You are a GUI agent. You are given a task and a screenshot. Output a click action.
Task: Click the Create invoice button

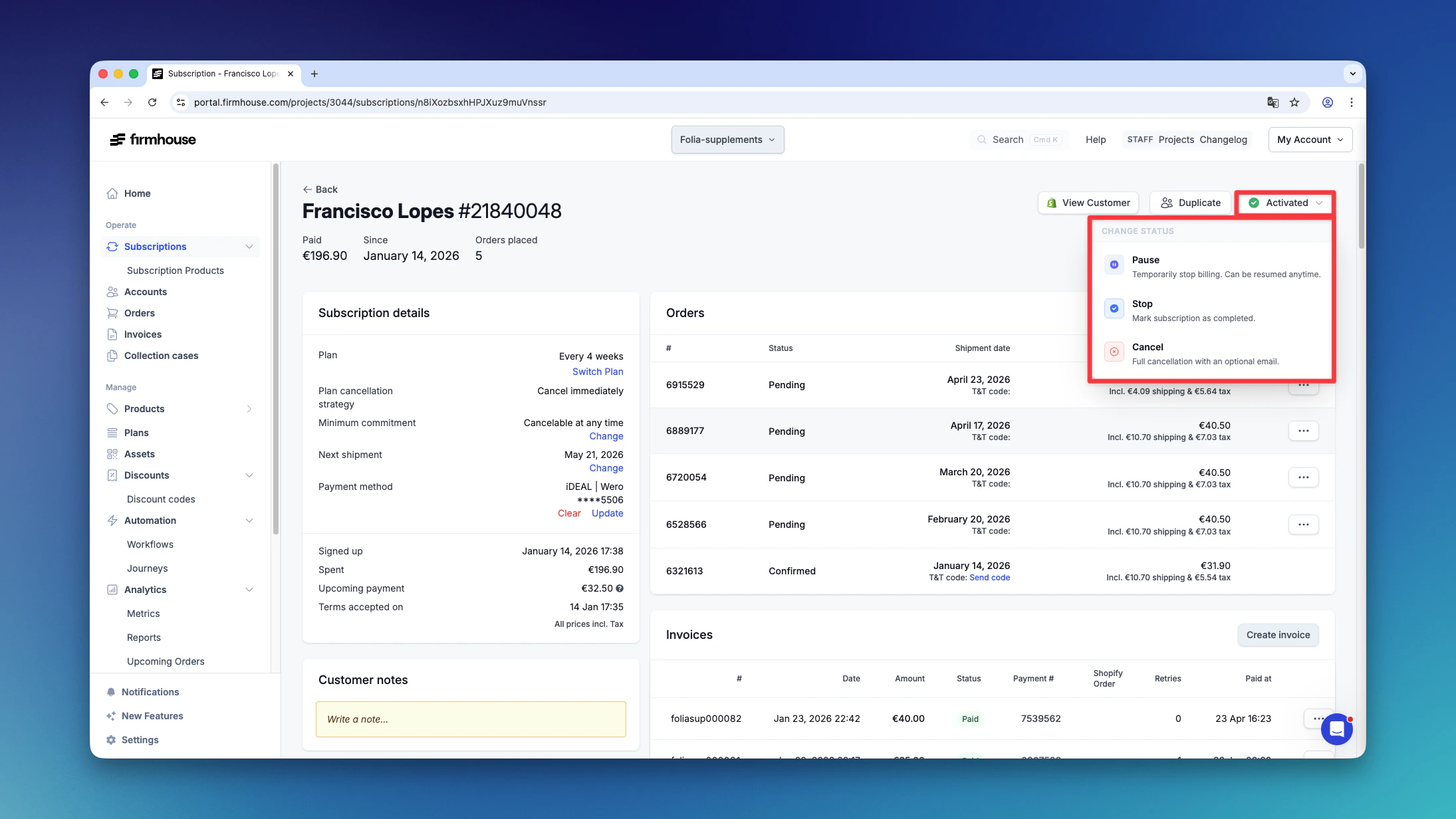pyautogui.click(x=1278, y=635)
